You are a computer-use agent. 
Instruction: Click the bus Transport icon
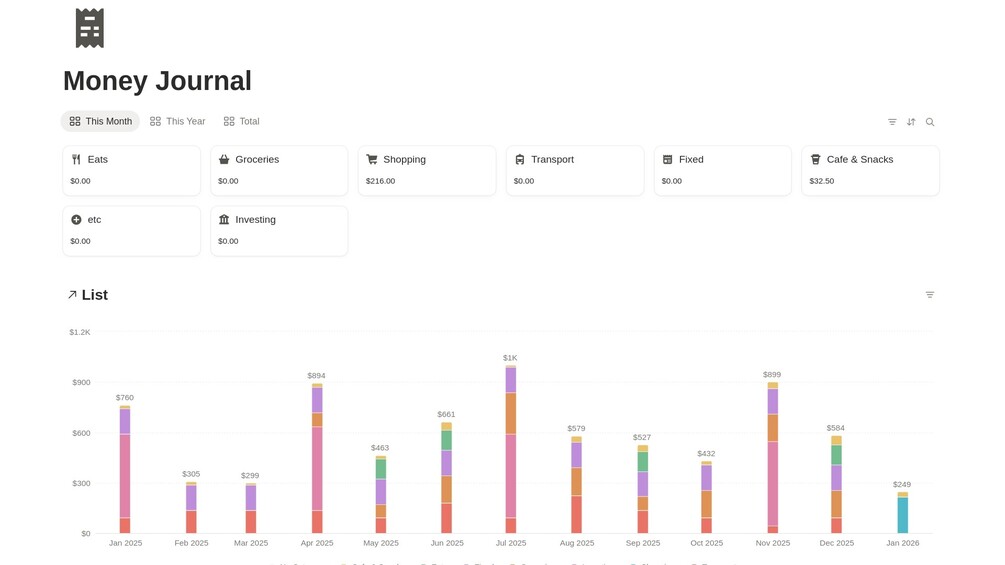click(x=520, y=160)
